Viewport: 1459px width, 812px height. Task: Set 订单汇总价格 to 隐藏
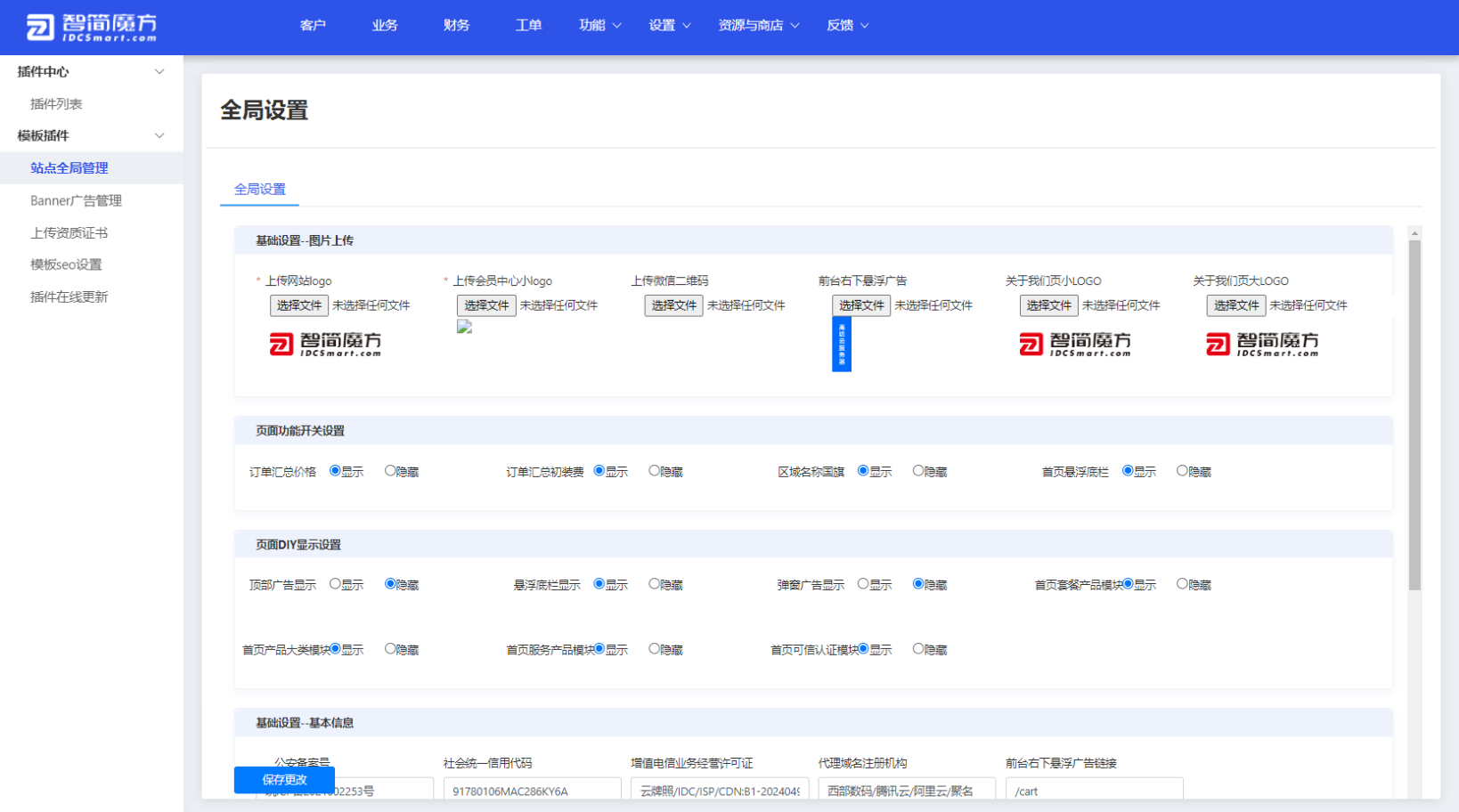tap(390, 471)
